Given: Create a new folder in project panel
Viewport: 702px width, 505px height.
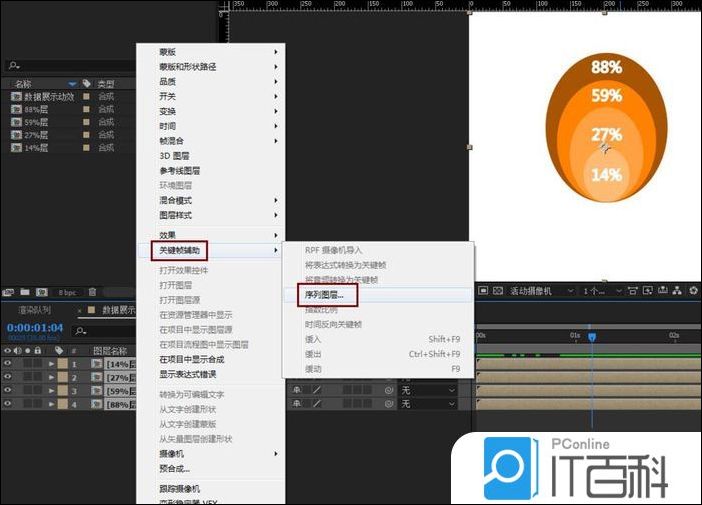Looking at the screenshot, I should tap(25, 292).
